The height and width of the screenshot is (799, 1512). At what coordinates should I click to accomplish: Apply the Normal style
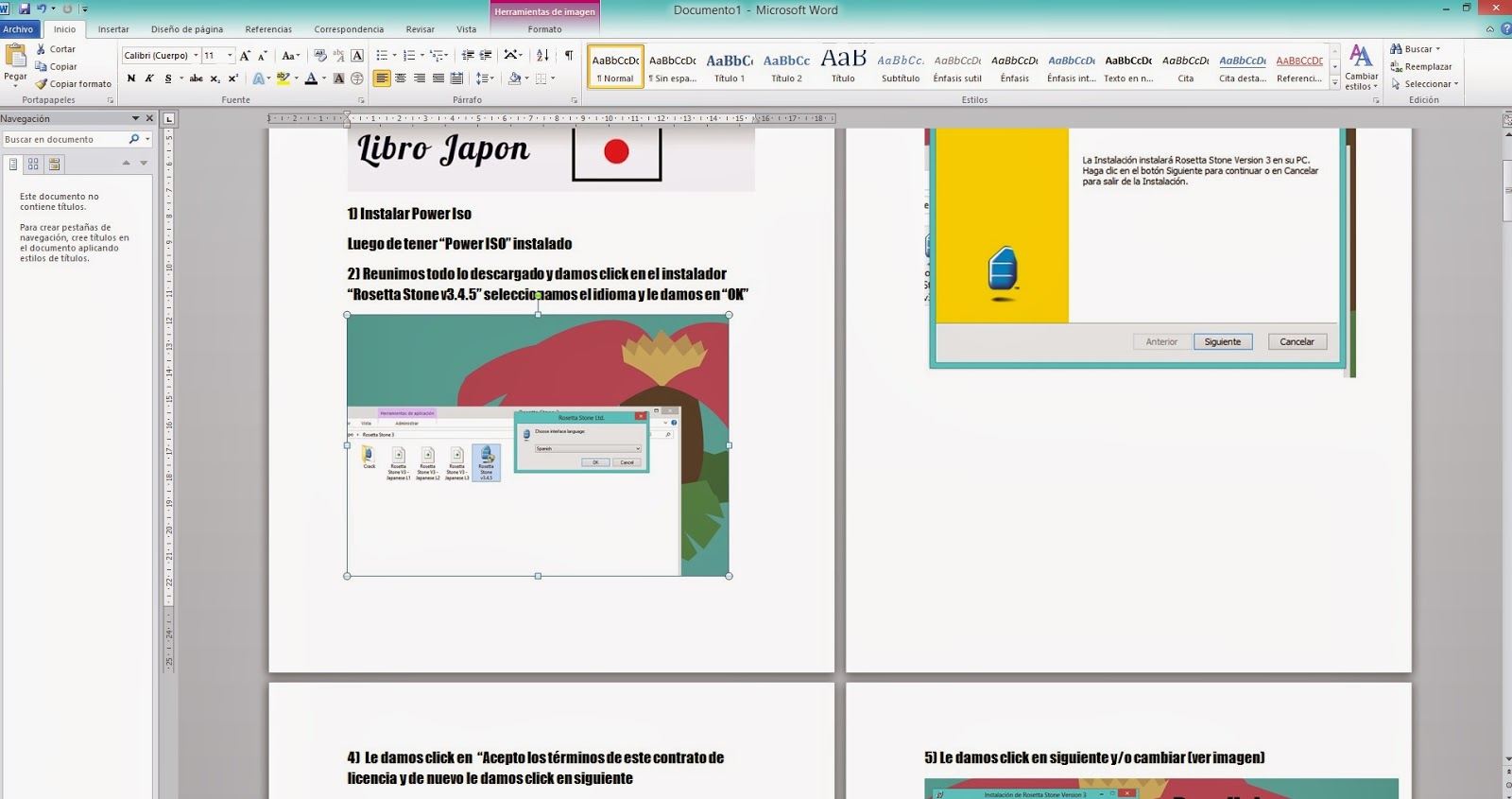tap(615, 66)
